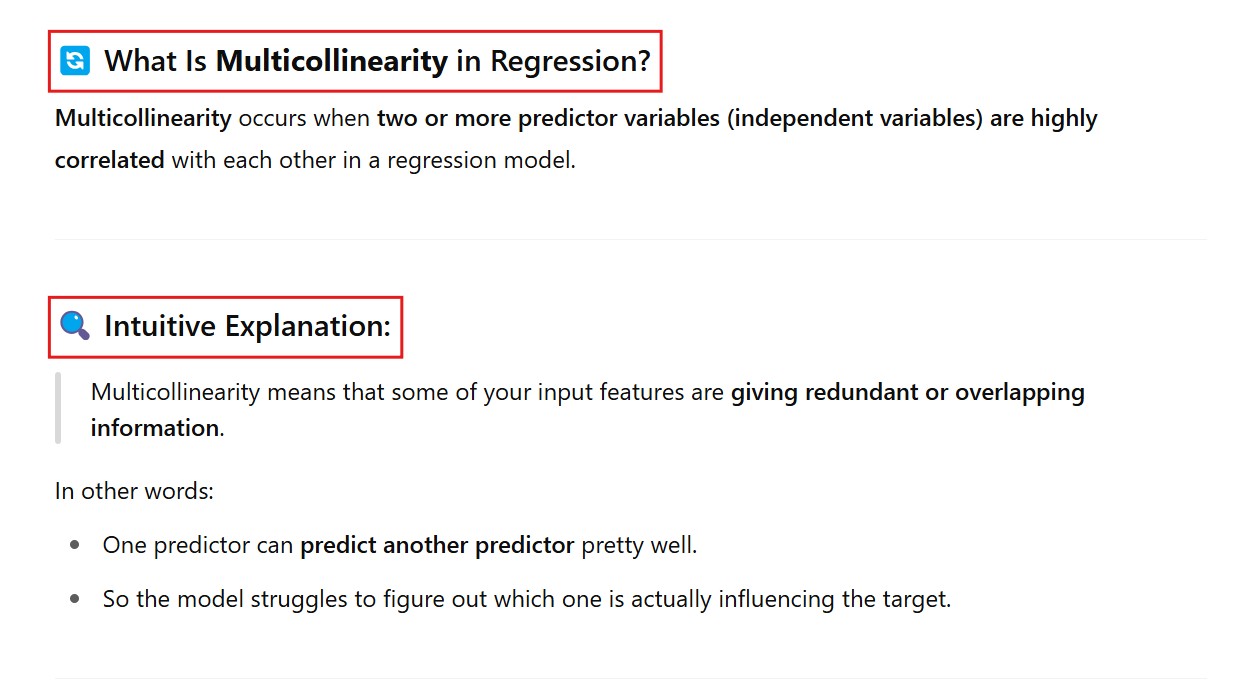The height and width of the screenshot is (691, 1259).
Task: Click bold phrase "giving redundant or overlapping"
Action: click(x=907, y=392)
